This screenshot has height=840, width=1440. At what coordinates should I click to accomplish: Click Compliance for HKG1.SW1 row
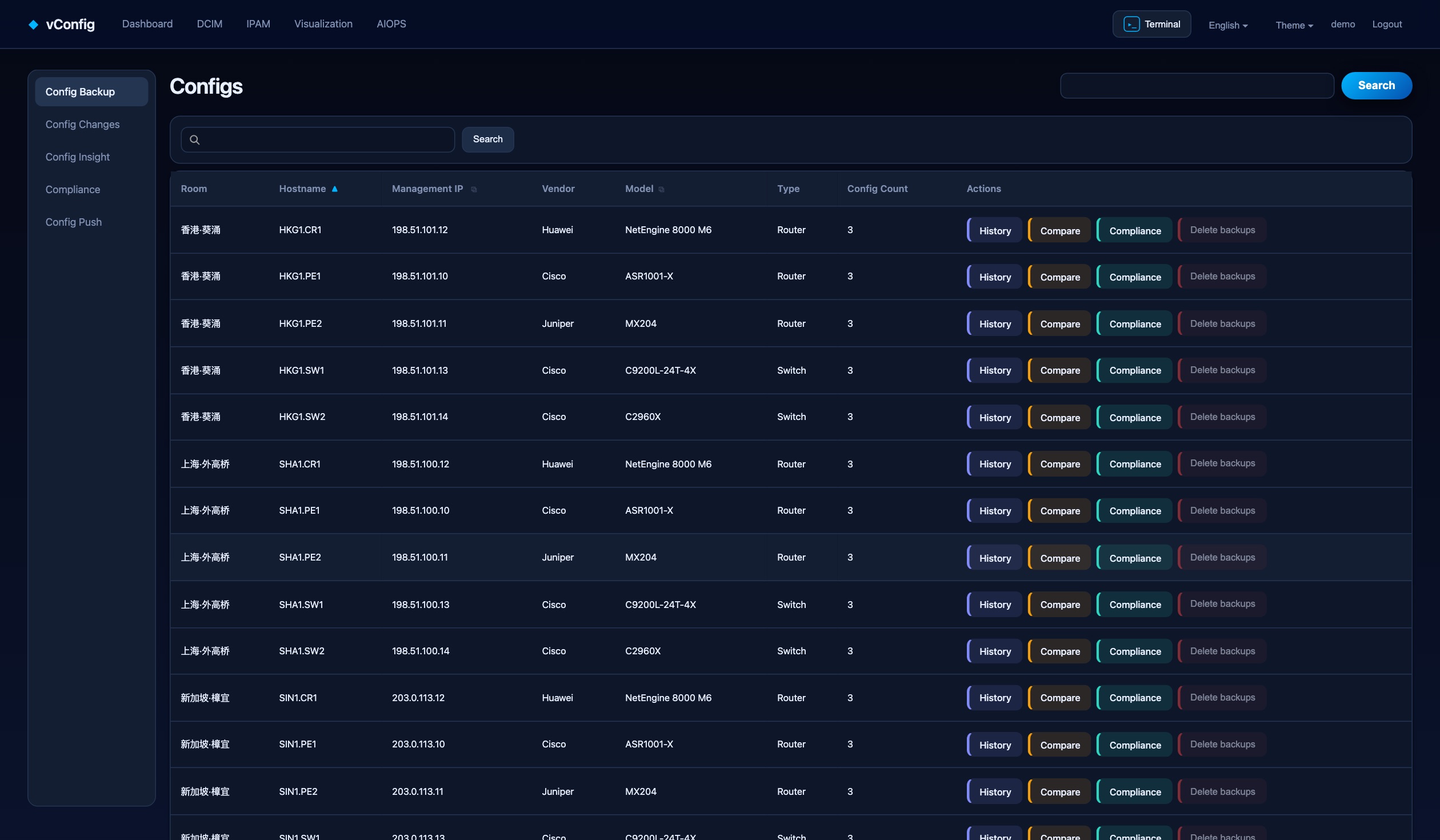[1134, 370]
